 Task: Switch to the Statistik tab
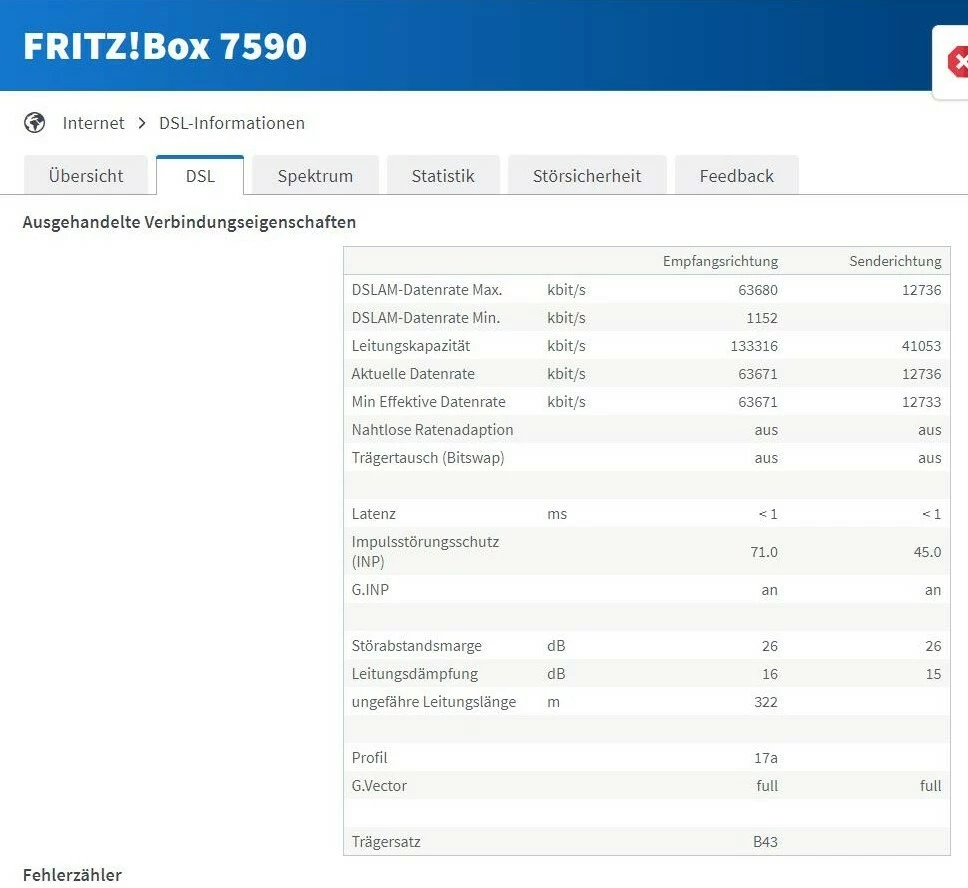click(x=443, y=176)
